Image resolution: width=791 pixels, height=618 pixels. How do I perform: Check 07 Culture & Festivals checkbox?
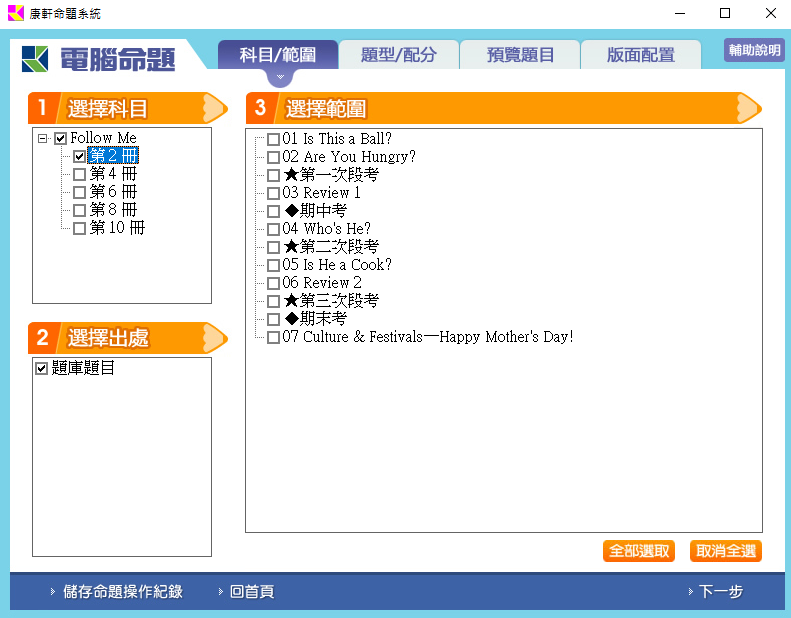click(x=273, y=337)
